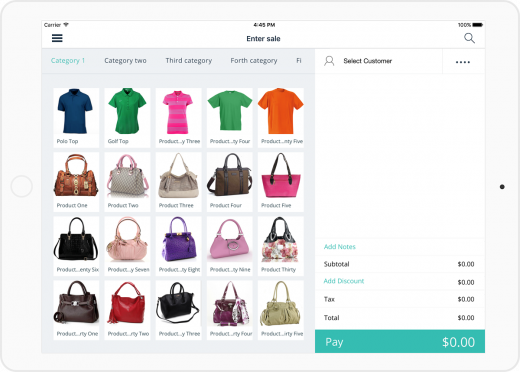Check the battery indicator
The image size is (520, 372).
click(478, 25)
